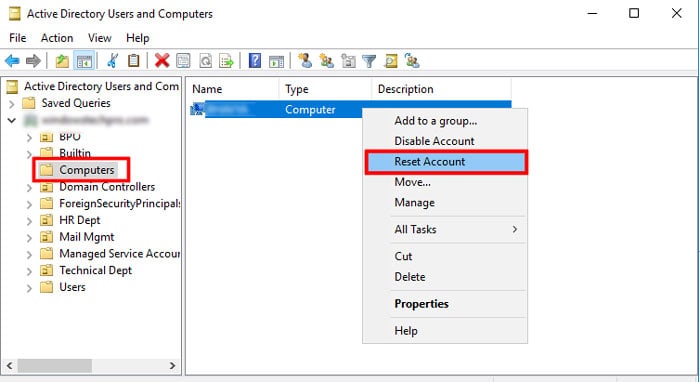Choose Add to a group... in context menu
700x382 pixels.
pos(445,121)
